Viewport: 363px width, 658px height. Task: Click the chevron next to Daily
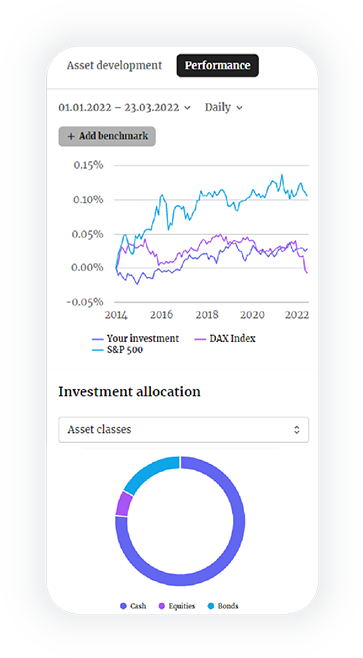point(239,108)
